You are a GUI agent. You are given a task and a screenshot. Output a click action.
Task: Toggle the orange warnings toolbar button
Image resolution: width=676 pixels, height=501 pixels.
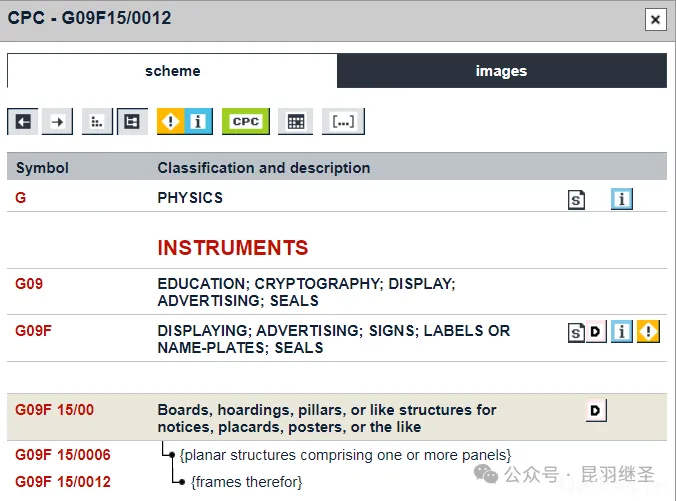pyautogui.click(x=171, y=121)
